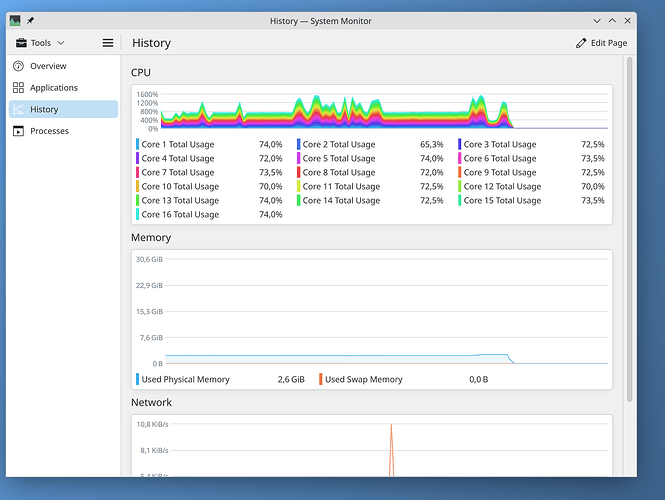Click the Core 4 Total Usage legend color
The image size is (665, 500).
(x=137, y=158)
